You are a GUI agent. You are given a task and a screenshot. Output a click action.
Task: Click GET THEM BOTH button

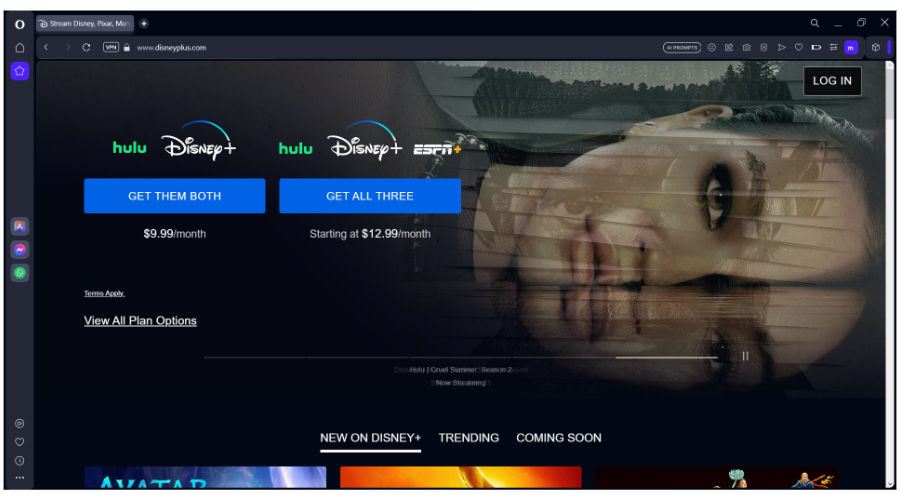coord(174,196)
